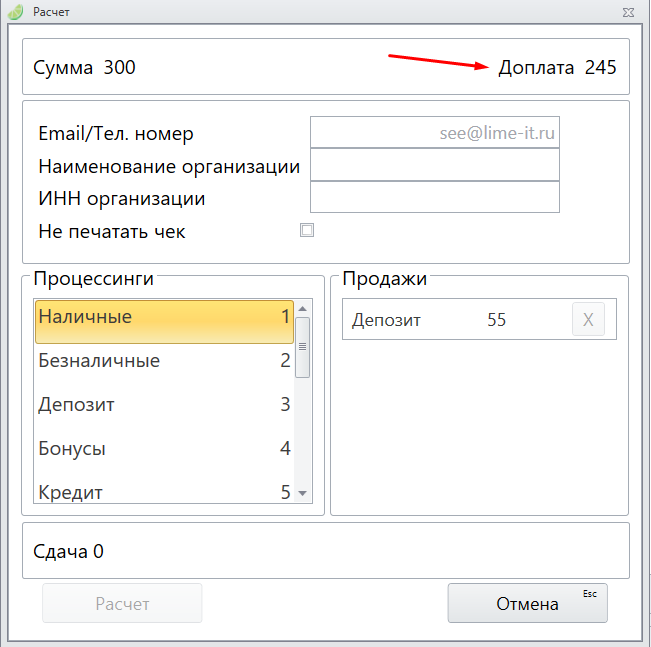This screenshot has width=651, height=647.
Task: Select Наличные in the Процессинги list
Action: (163, 317)
